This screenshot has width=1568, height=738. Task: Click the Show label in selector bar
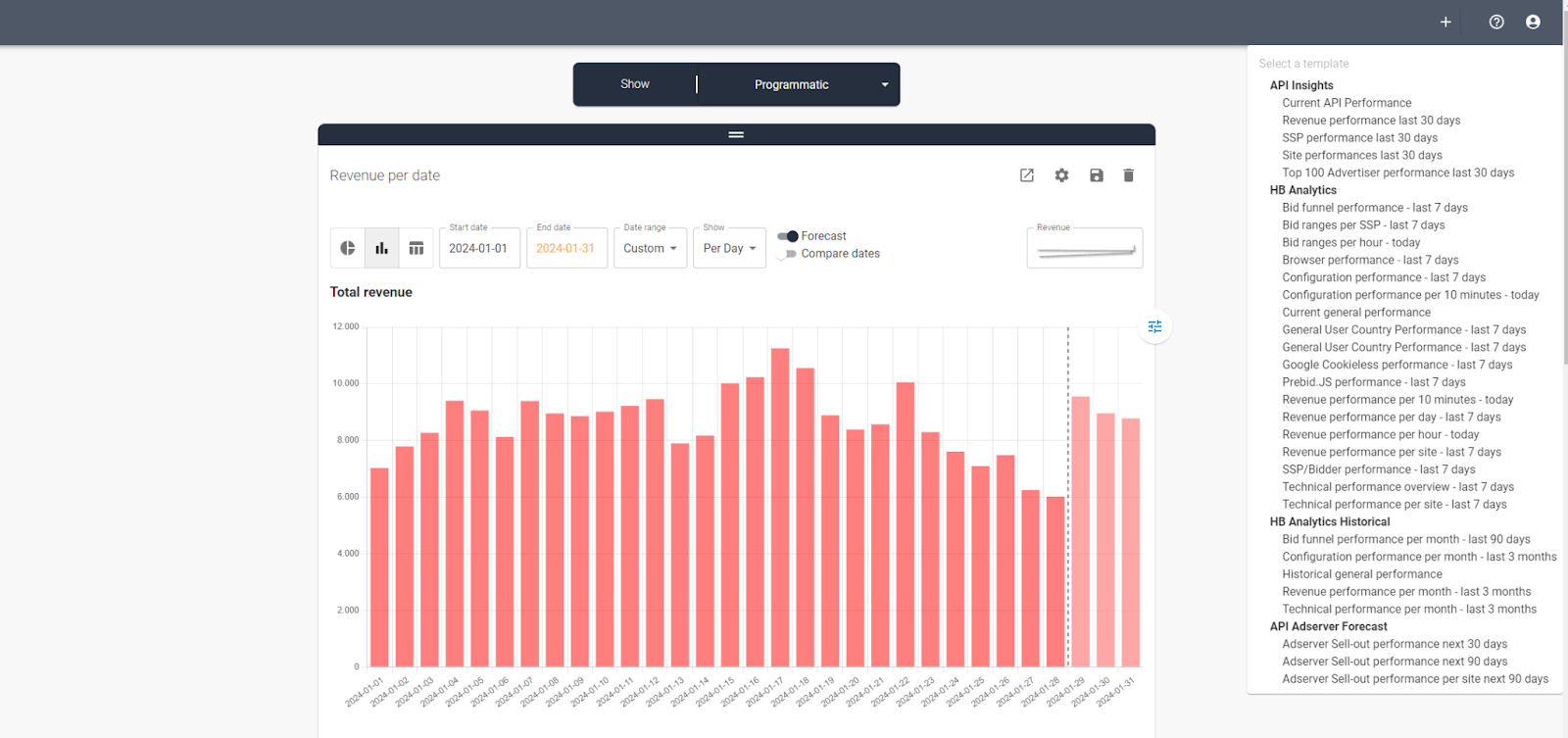pyautogui.click(x=635, y=84)
